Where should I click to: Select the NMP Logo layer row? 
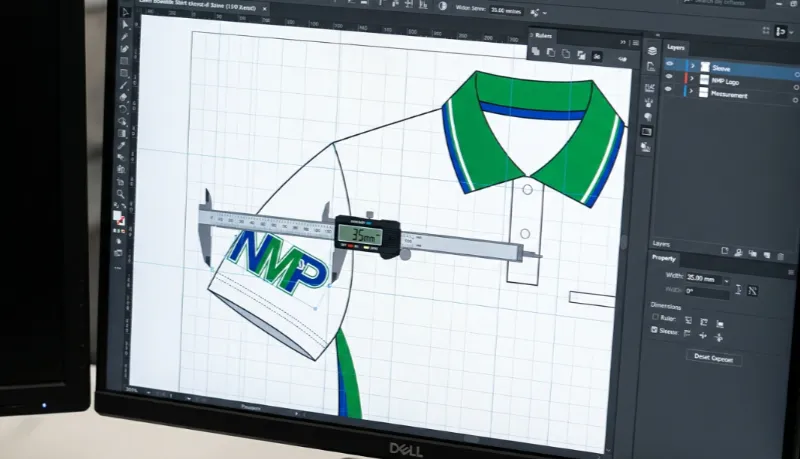(x=731, y=81)
